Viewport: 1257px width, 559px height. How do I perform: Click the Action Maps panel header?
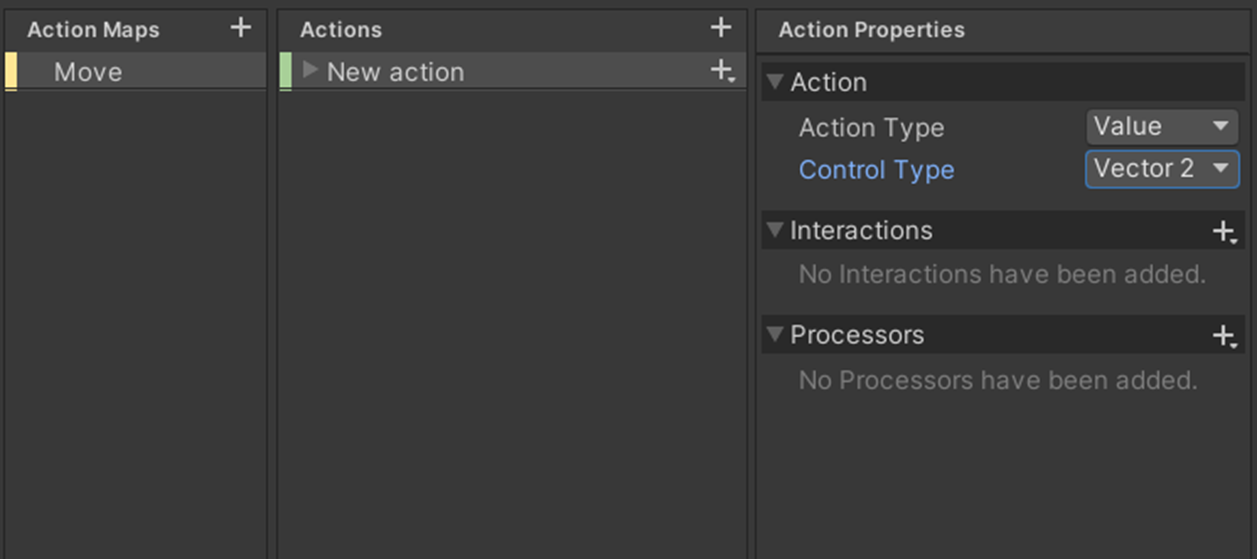pos(93,30)
